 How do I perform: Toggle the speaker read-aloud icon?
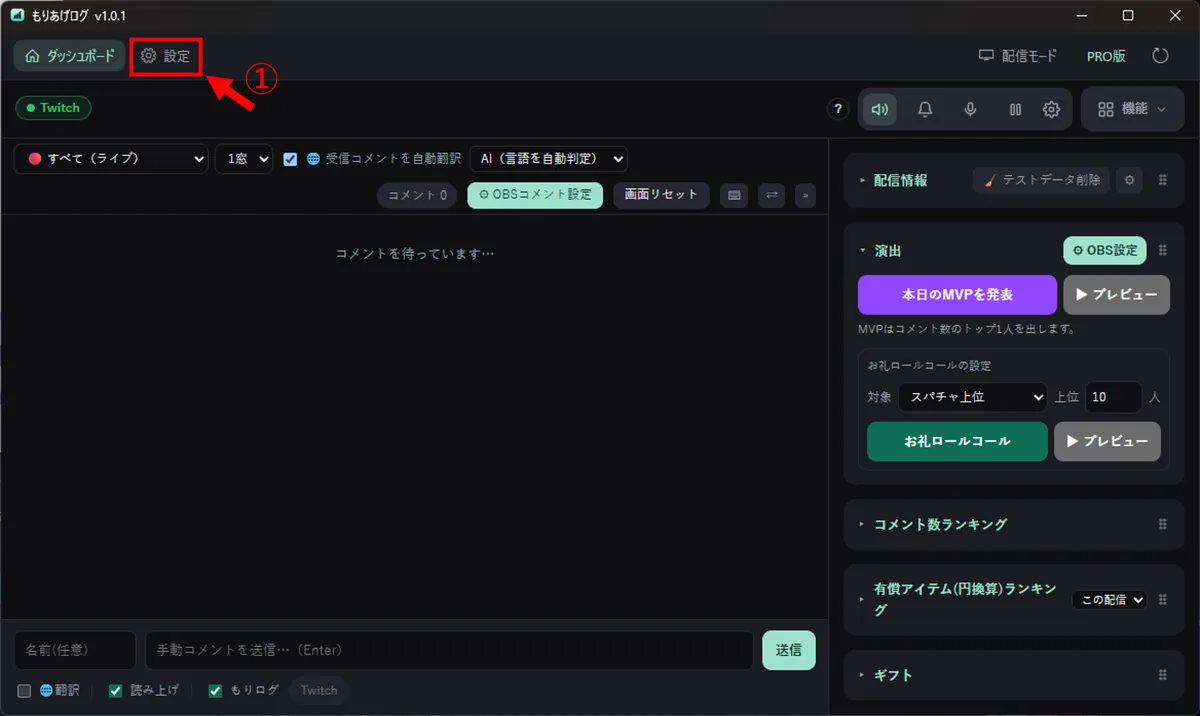click(880, 110)
